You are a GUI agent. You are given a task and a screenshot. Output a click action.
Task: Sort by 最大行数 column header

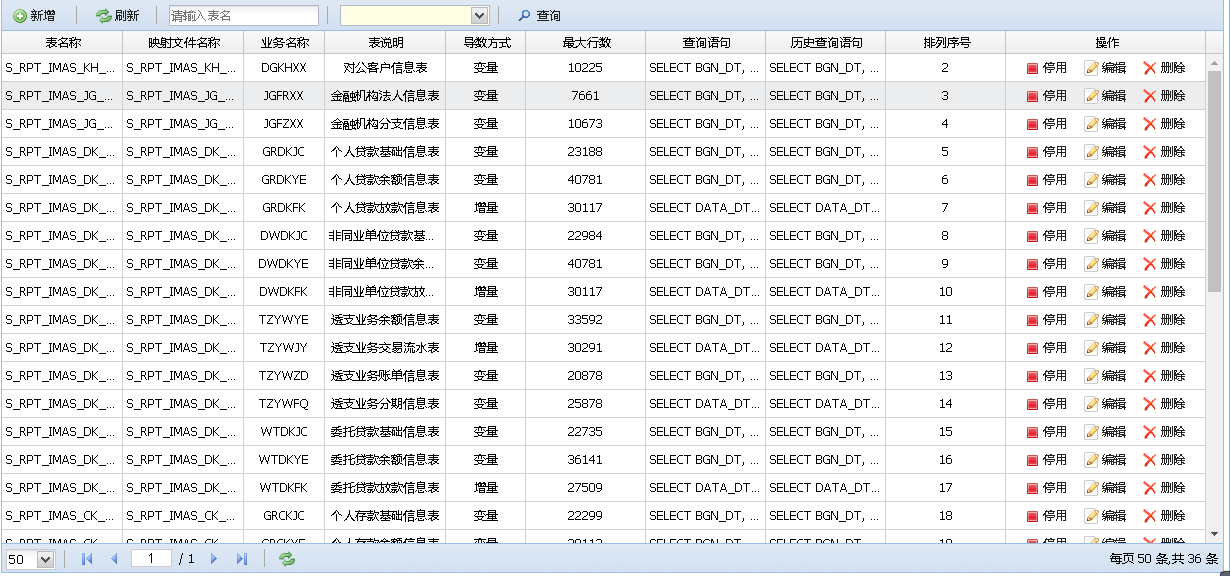point(585,43)
